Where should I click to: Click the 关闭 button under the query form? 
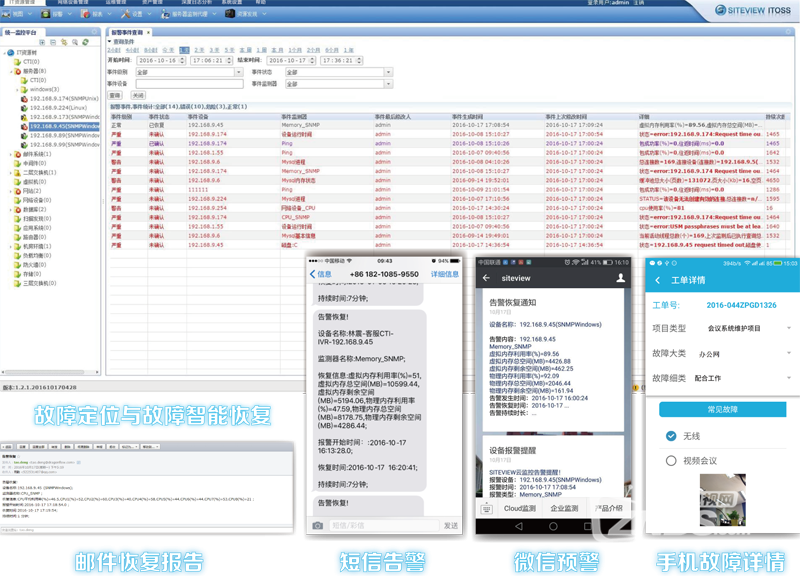click(x=138, y=95)
